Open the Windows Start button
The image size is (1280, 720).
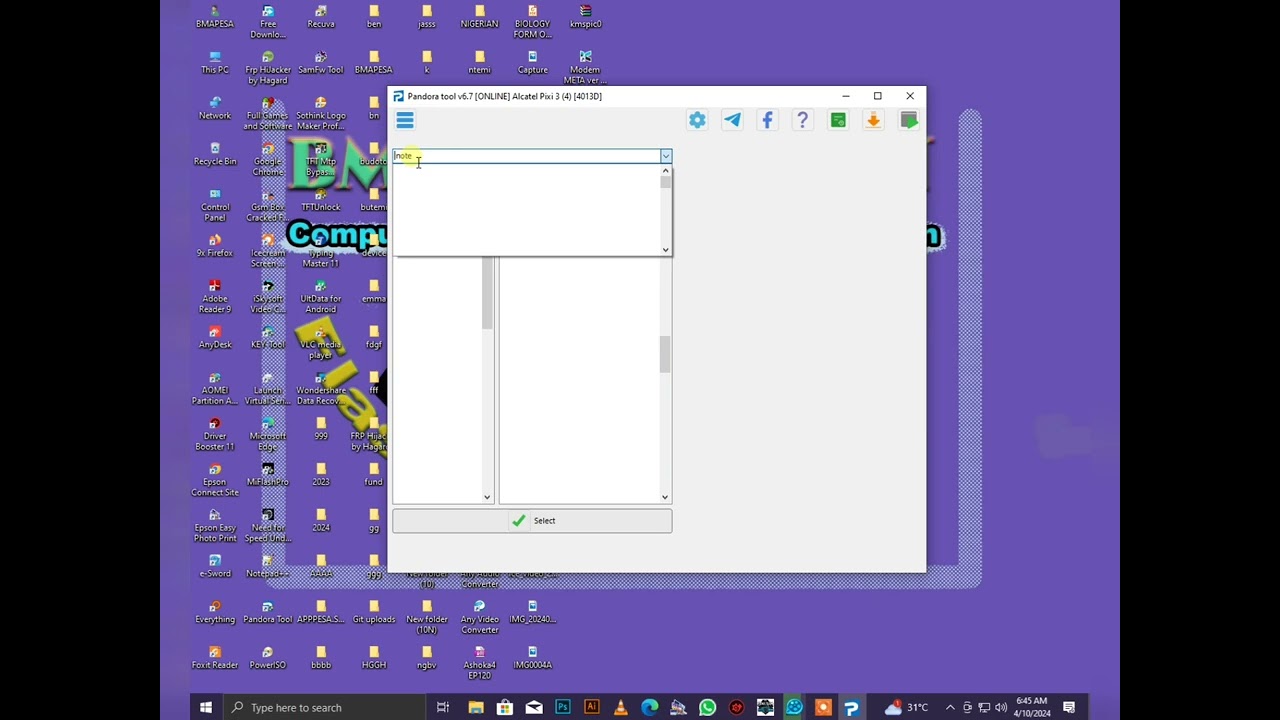206,708
